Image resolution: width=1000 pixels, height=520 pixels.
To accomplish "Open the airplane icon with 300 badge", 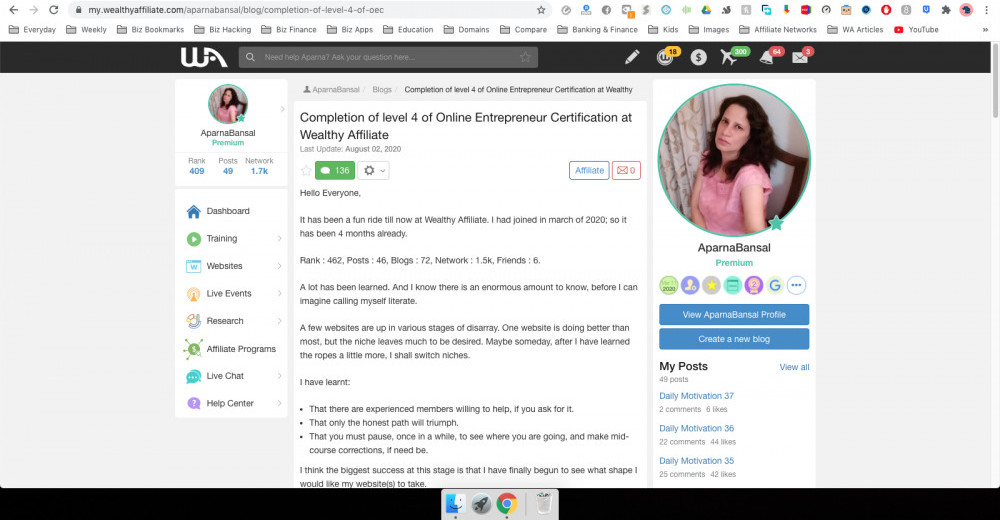I will pos(730,57).
